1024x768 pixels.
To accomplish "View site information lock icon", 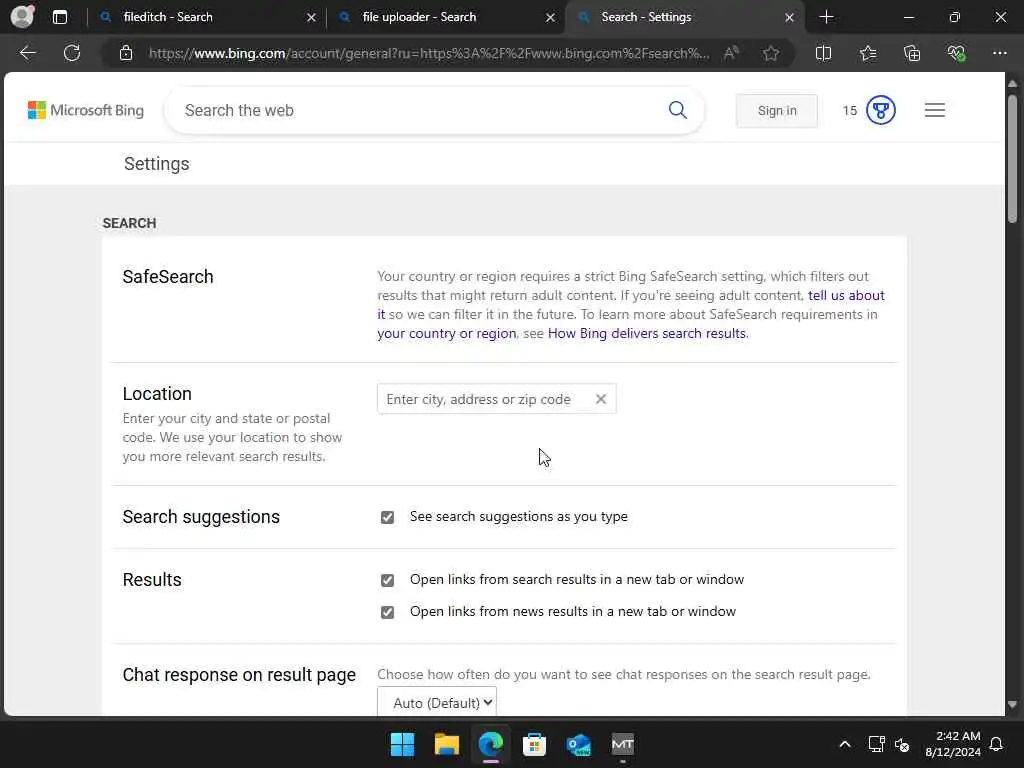I will point(126,53).
